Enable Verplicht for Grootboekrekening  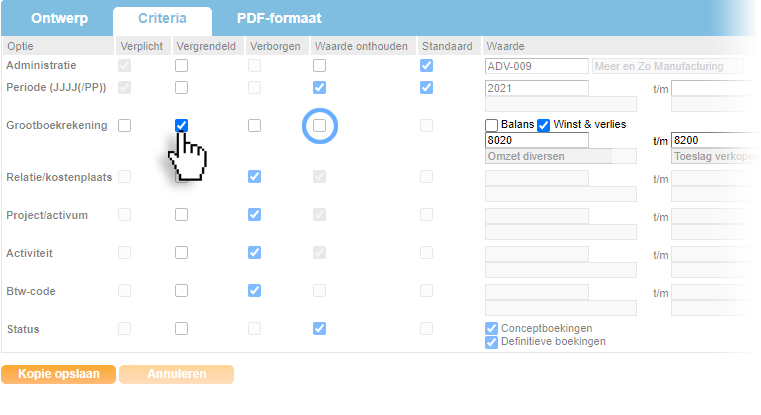click(125, 125)
